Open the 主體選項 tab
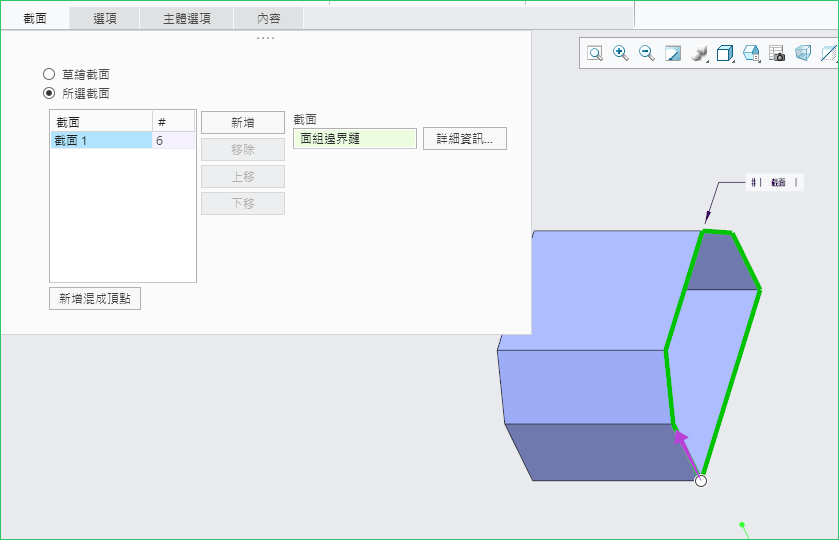839x540 pixels. (187, 18)
